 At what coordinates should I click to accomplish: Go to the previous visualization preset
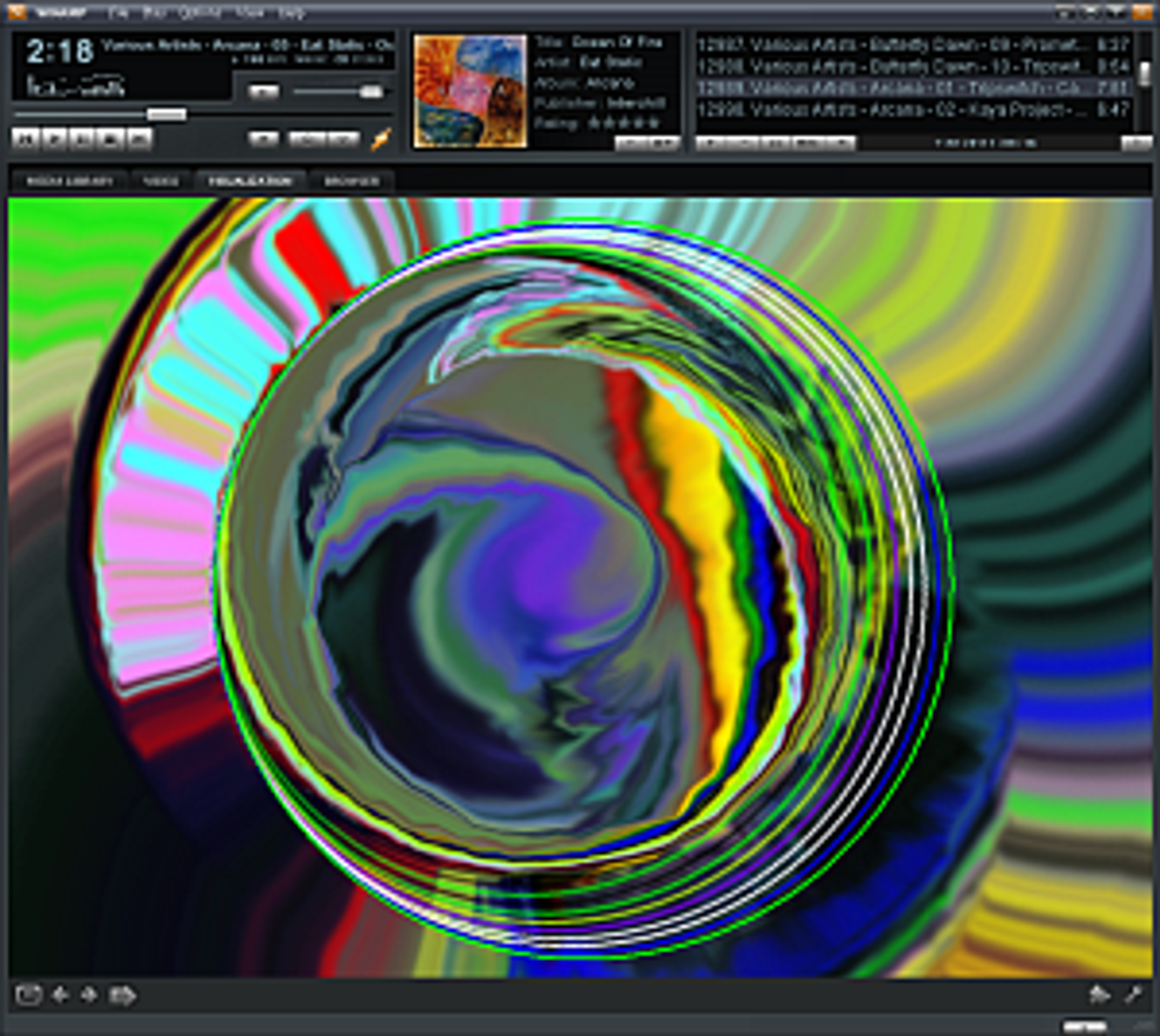pyautogui.click(x=60, y=995)
